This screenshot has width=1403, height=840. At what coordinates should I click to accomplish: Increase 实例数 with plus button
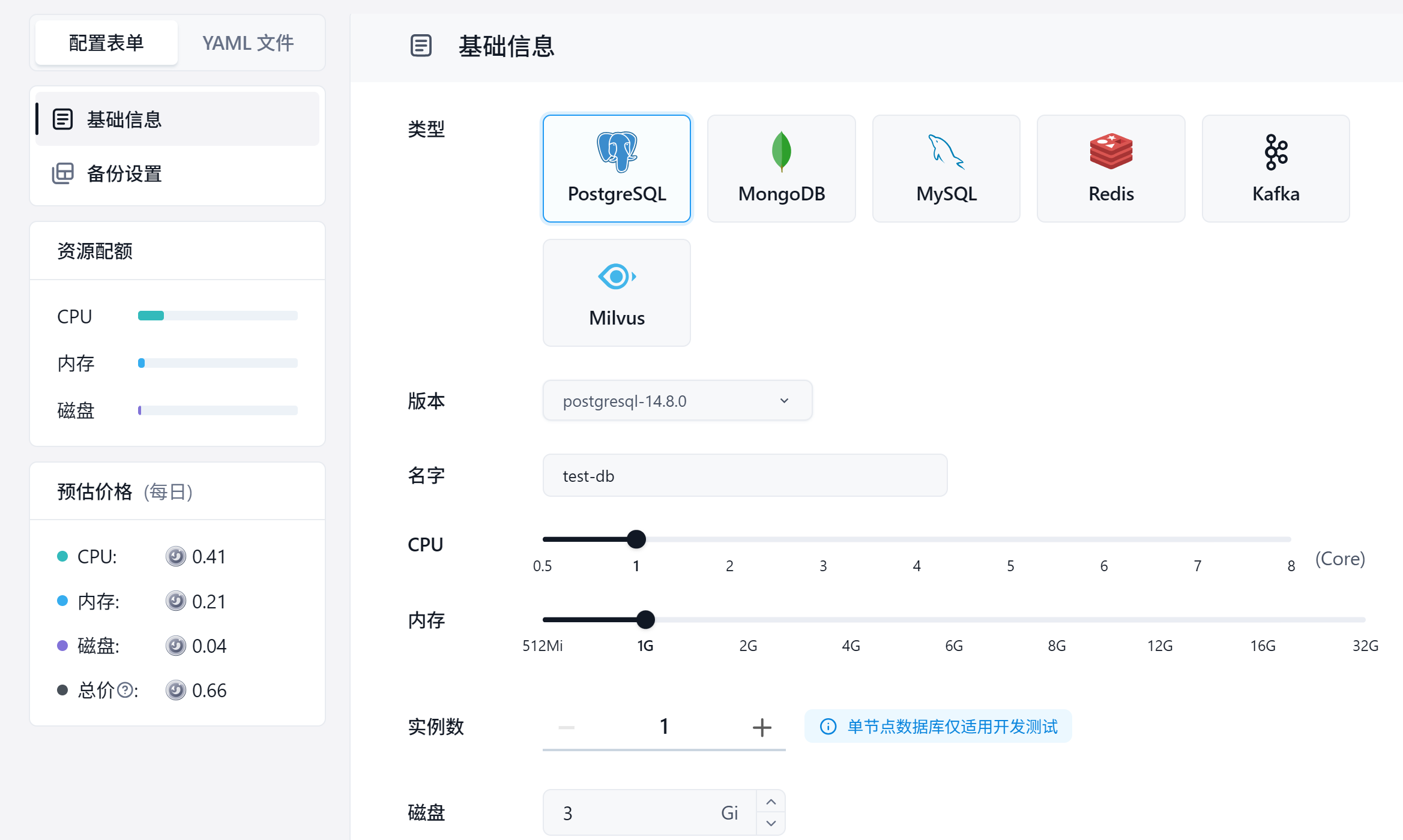[x=762, y=727]
